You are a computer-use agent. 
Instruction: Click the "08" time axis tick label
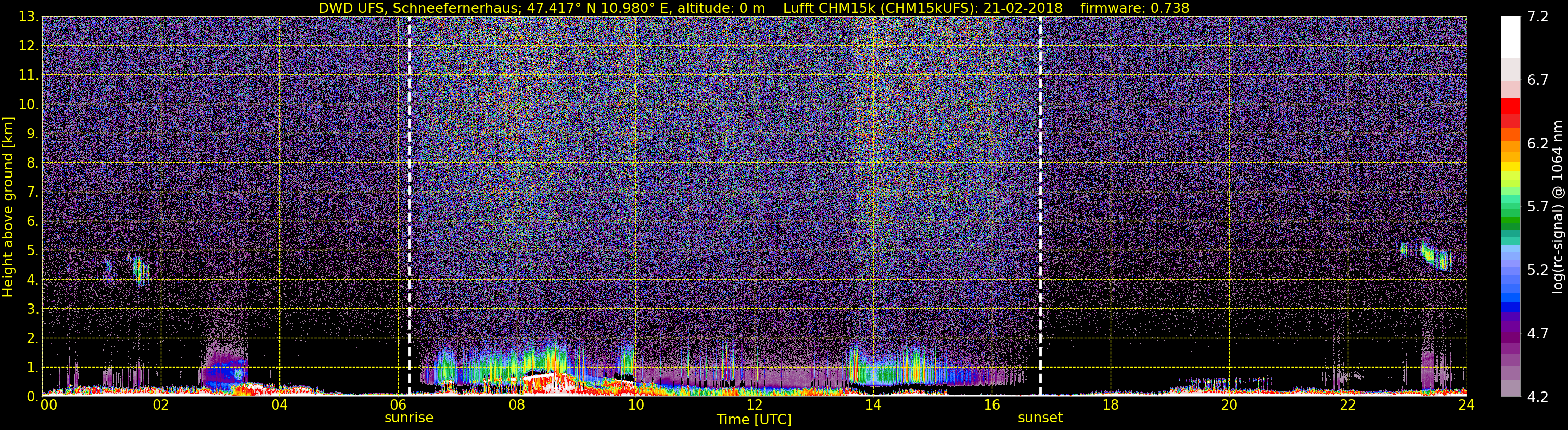click(517, 405)
